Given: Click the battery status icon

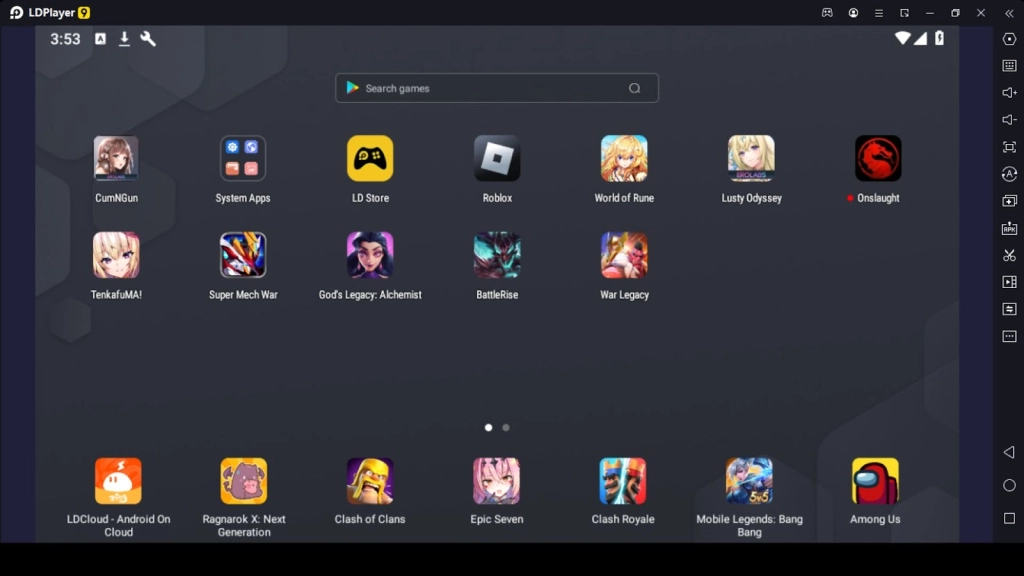Looking at the screenshot, I should (x=940, y=39).
